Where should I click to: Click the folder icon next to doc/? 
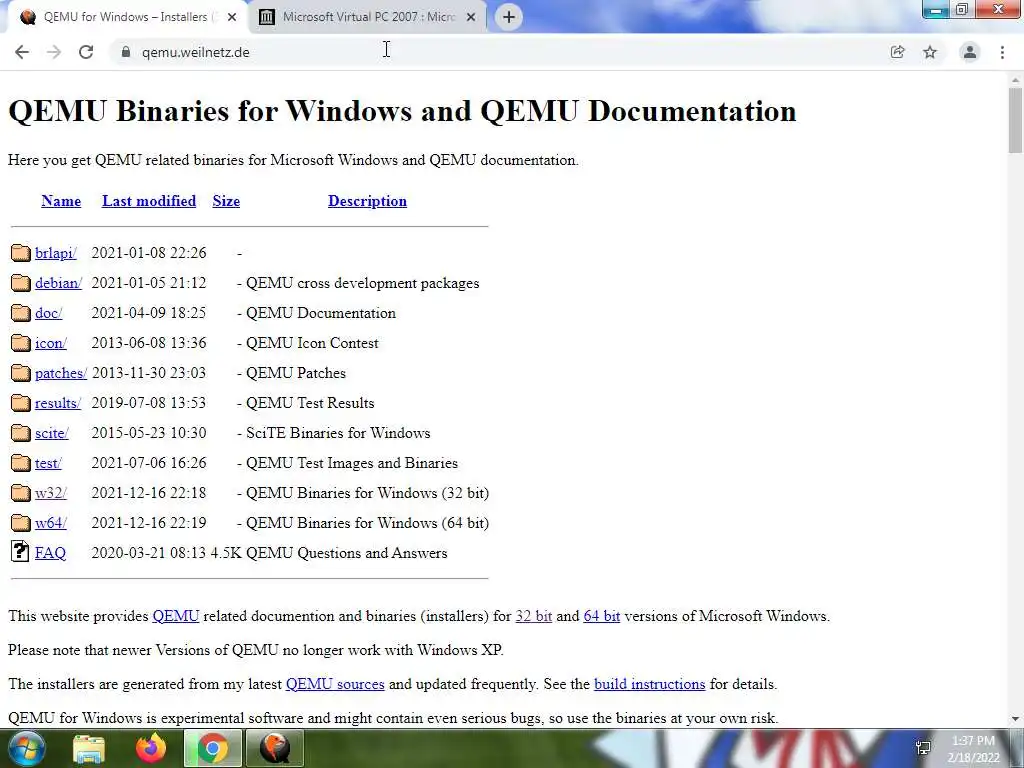21,313
